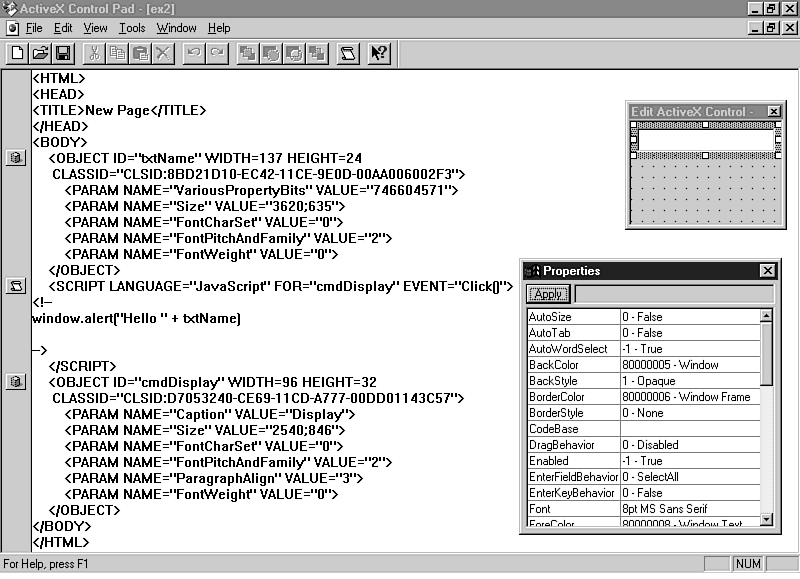Click the '0 - Disabled' value
The height and width of the screenshot is (579, 800).
tap(651, 445)
